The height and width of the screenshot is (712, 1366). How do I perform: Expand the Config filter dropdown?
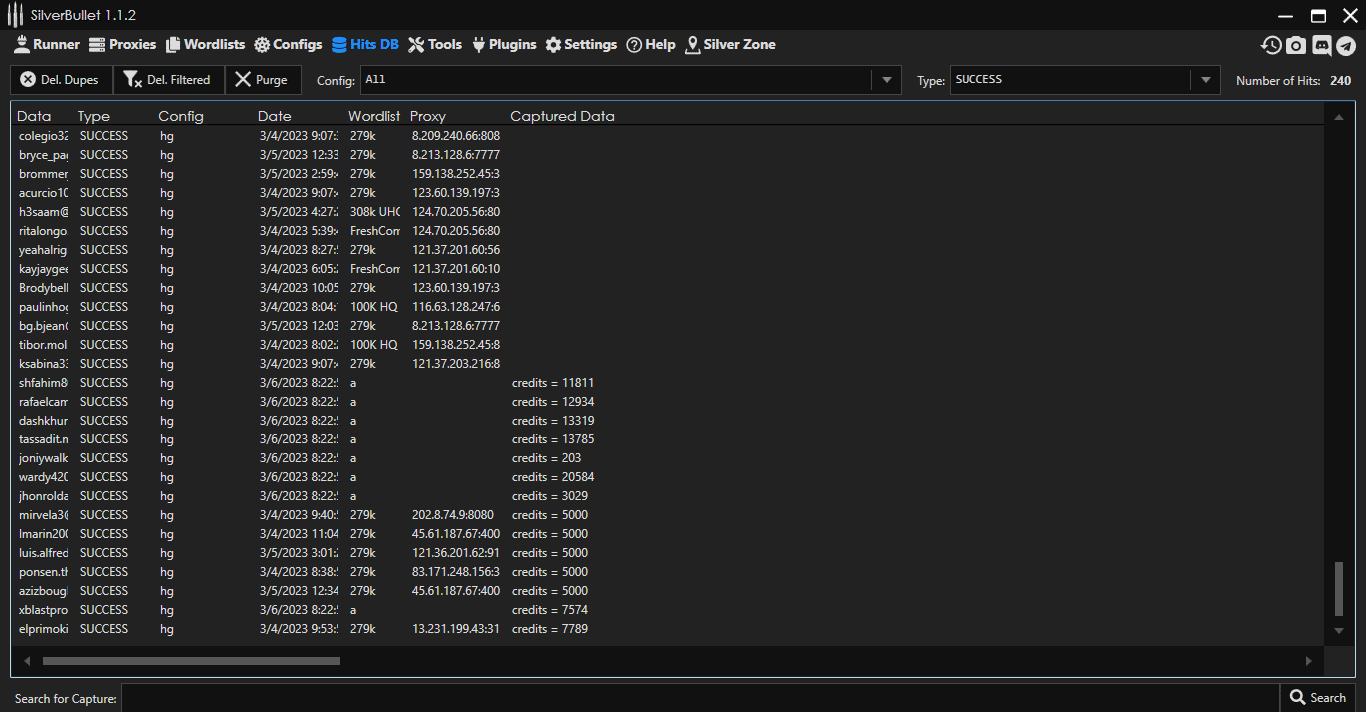[x=886, y=80]
